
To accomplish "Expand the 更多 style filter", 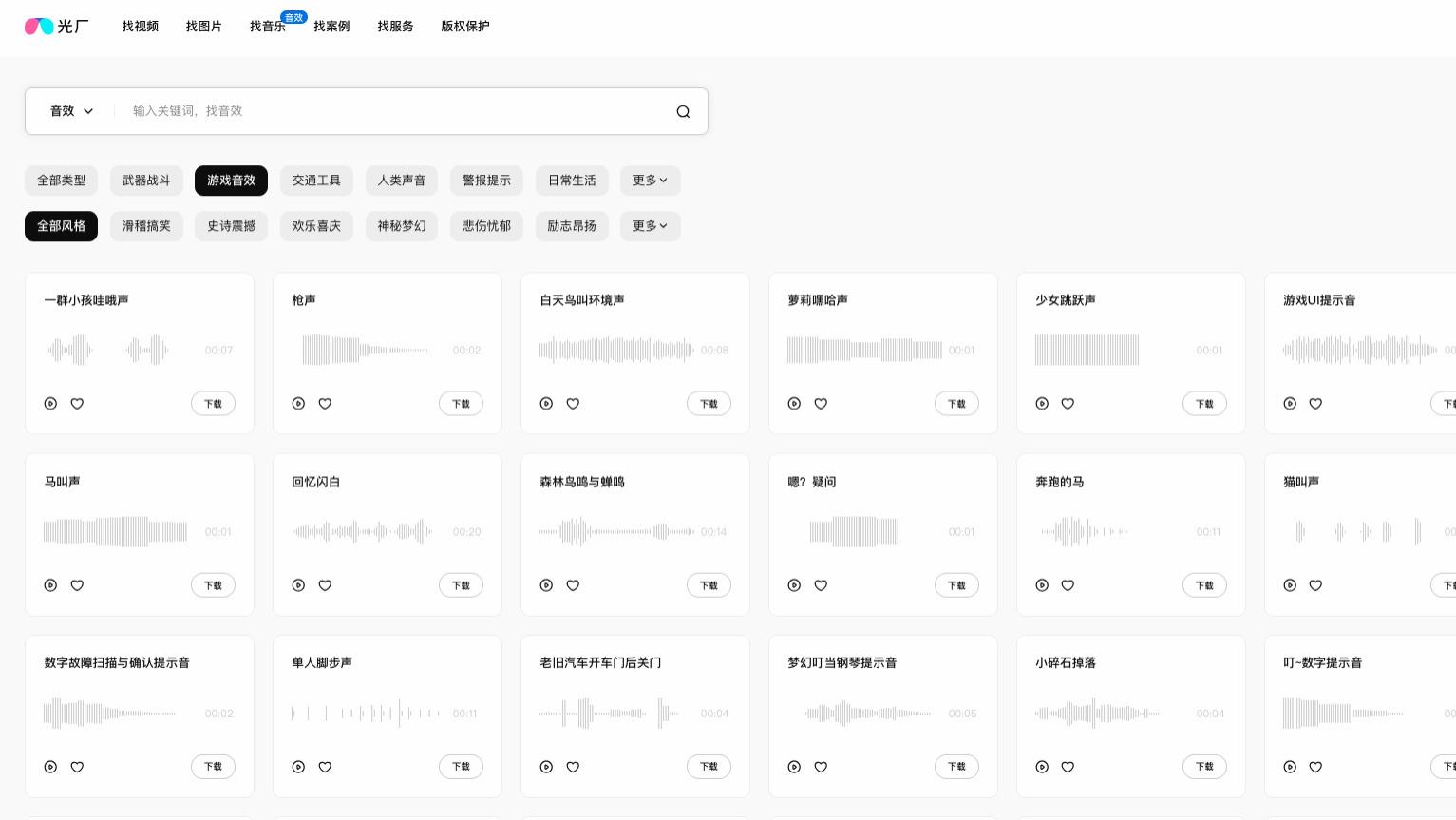I will 650,226.
